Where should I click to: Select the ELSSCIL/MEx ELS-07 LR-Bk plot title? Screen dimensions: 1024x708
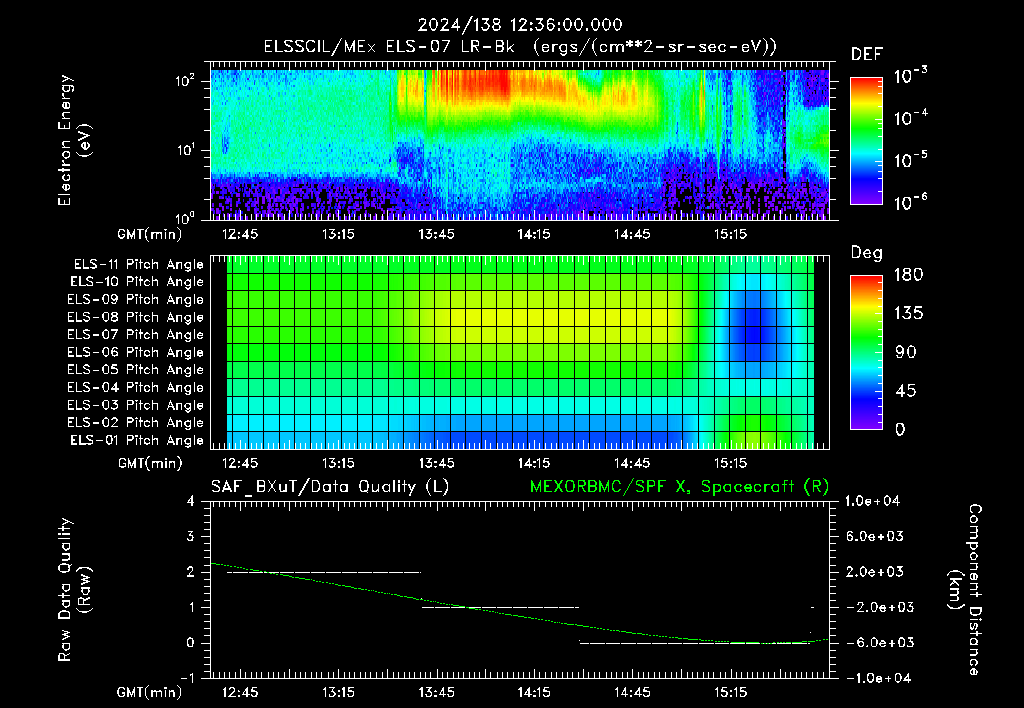[520, 47]
